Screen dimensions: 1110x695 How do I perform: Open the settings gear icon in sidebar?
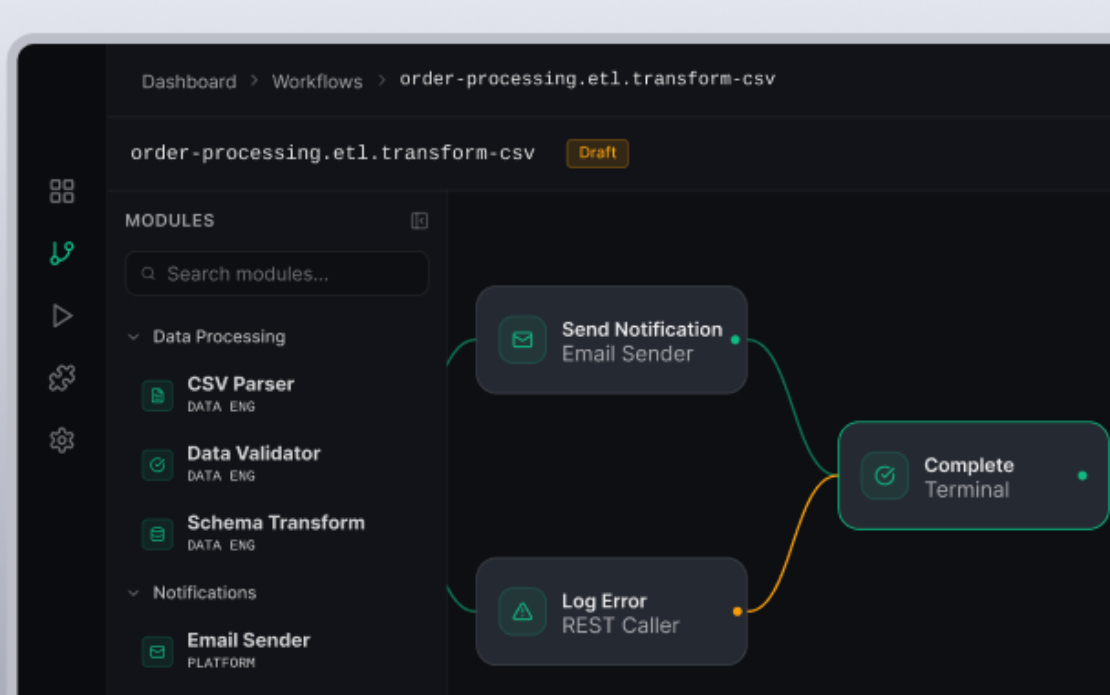[62, 440]
